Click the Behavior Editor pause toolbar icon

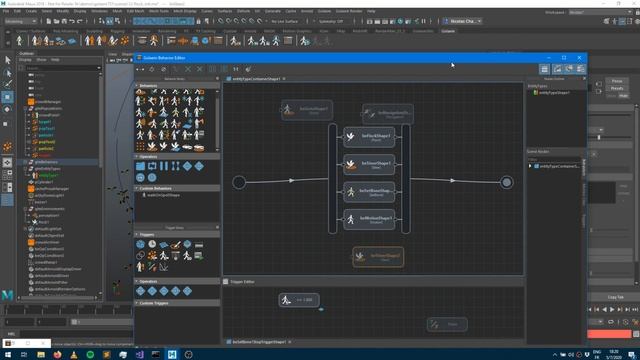coord(236,69)
